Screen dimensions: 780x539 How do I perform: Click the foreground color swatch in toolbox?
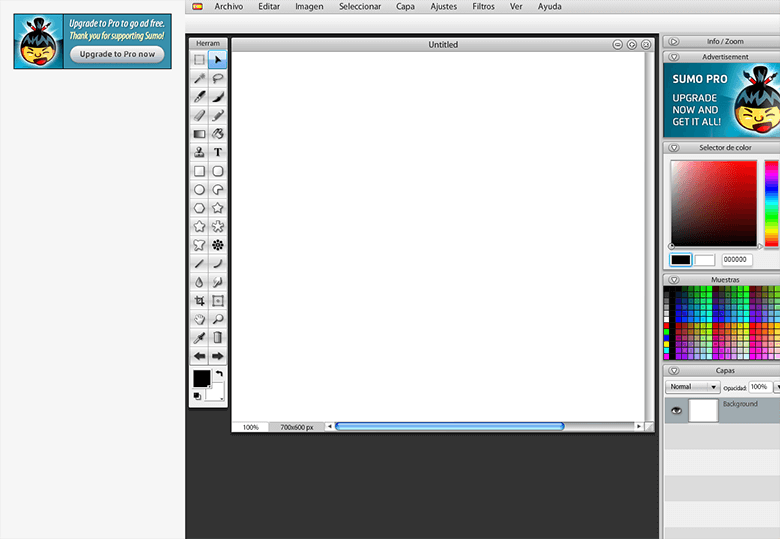click(x=201, y=378)
